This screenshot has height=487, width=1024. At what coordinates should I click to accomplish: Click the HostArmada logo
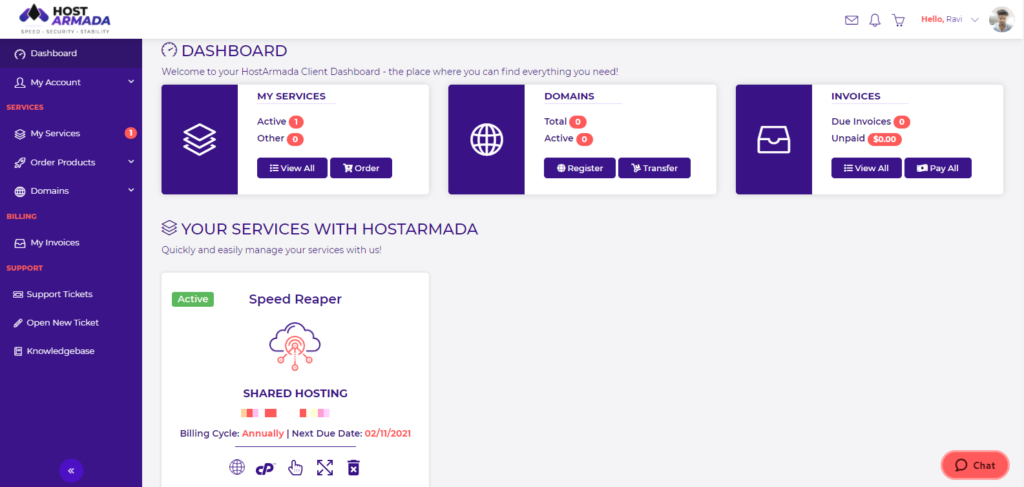pyautogui.click(x=65, y=19)
